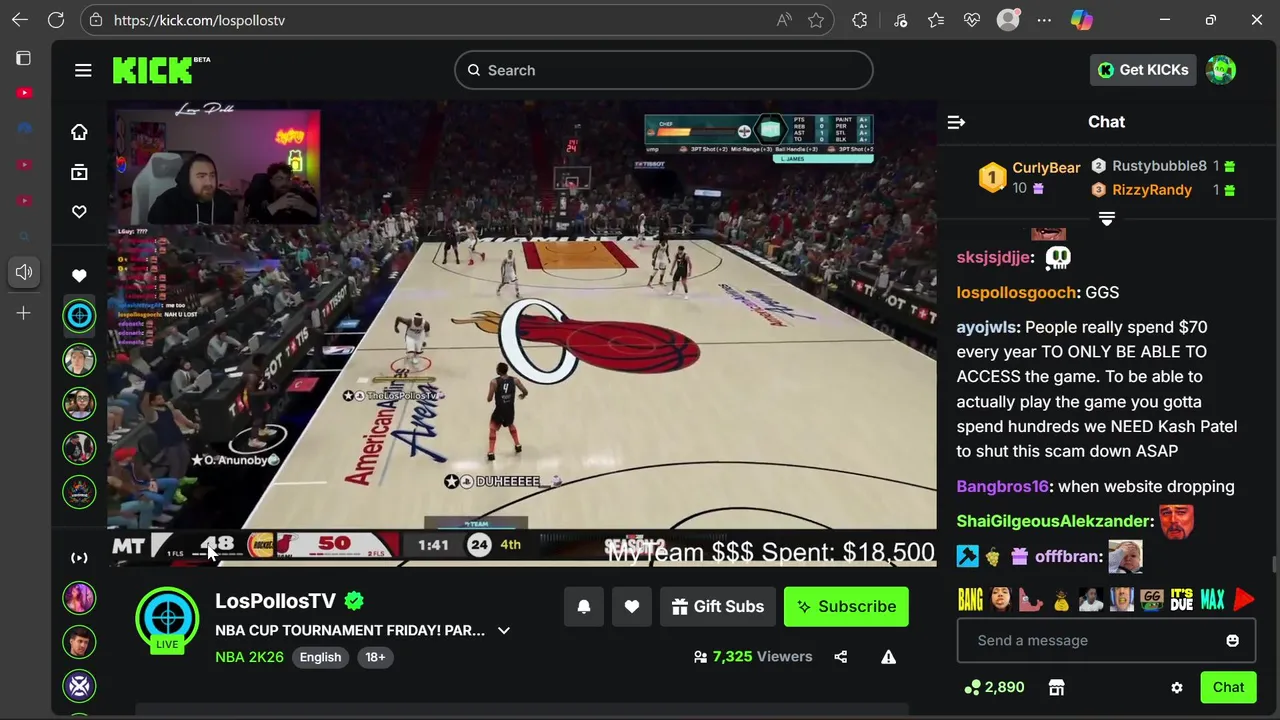
Task: Select the English language tag
Action: point(320,657)
